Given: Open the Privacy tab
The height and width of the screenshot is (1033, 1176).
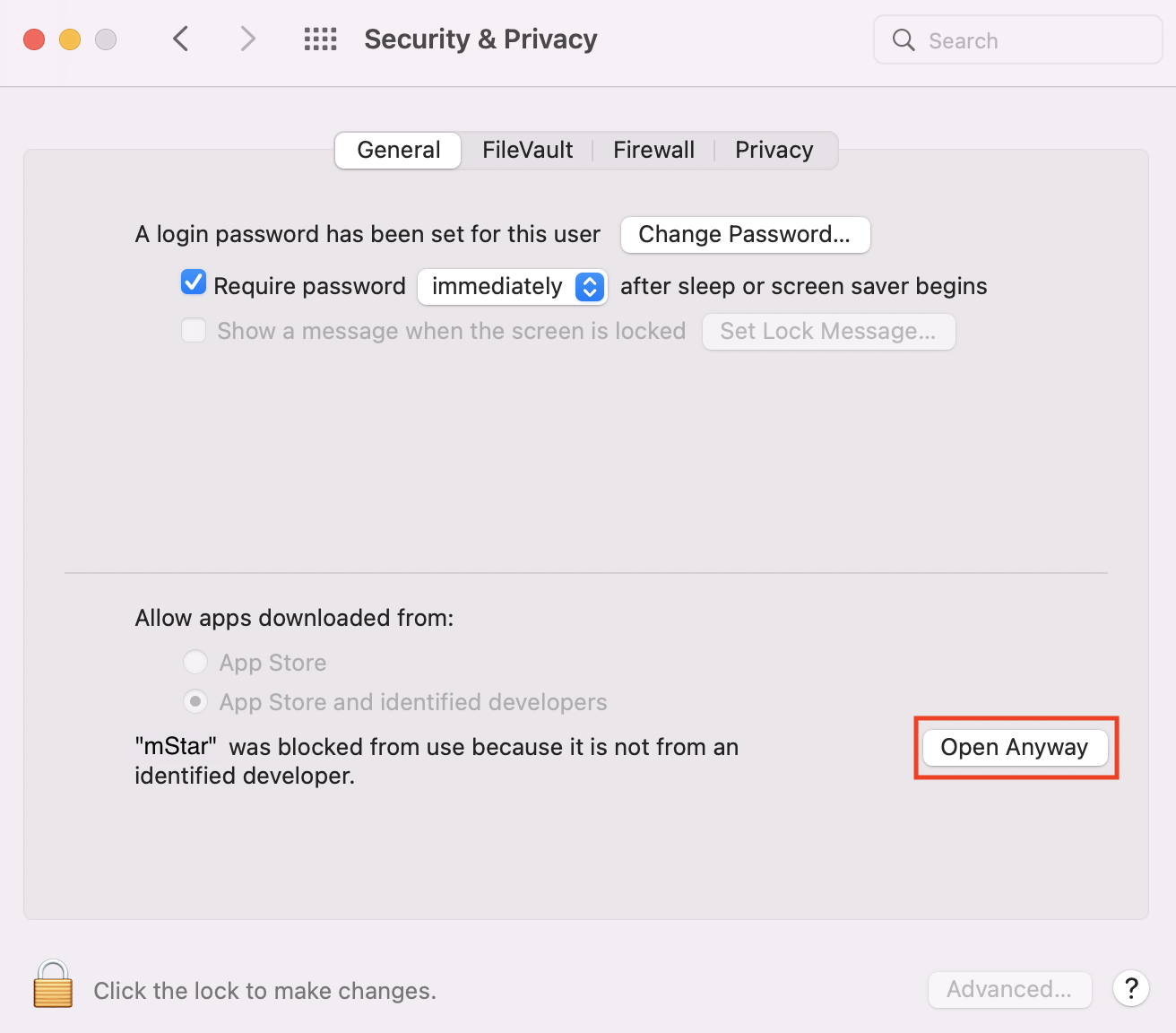Looking at the screenshot, I should [x=774, y=150].
